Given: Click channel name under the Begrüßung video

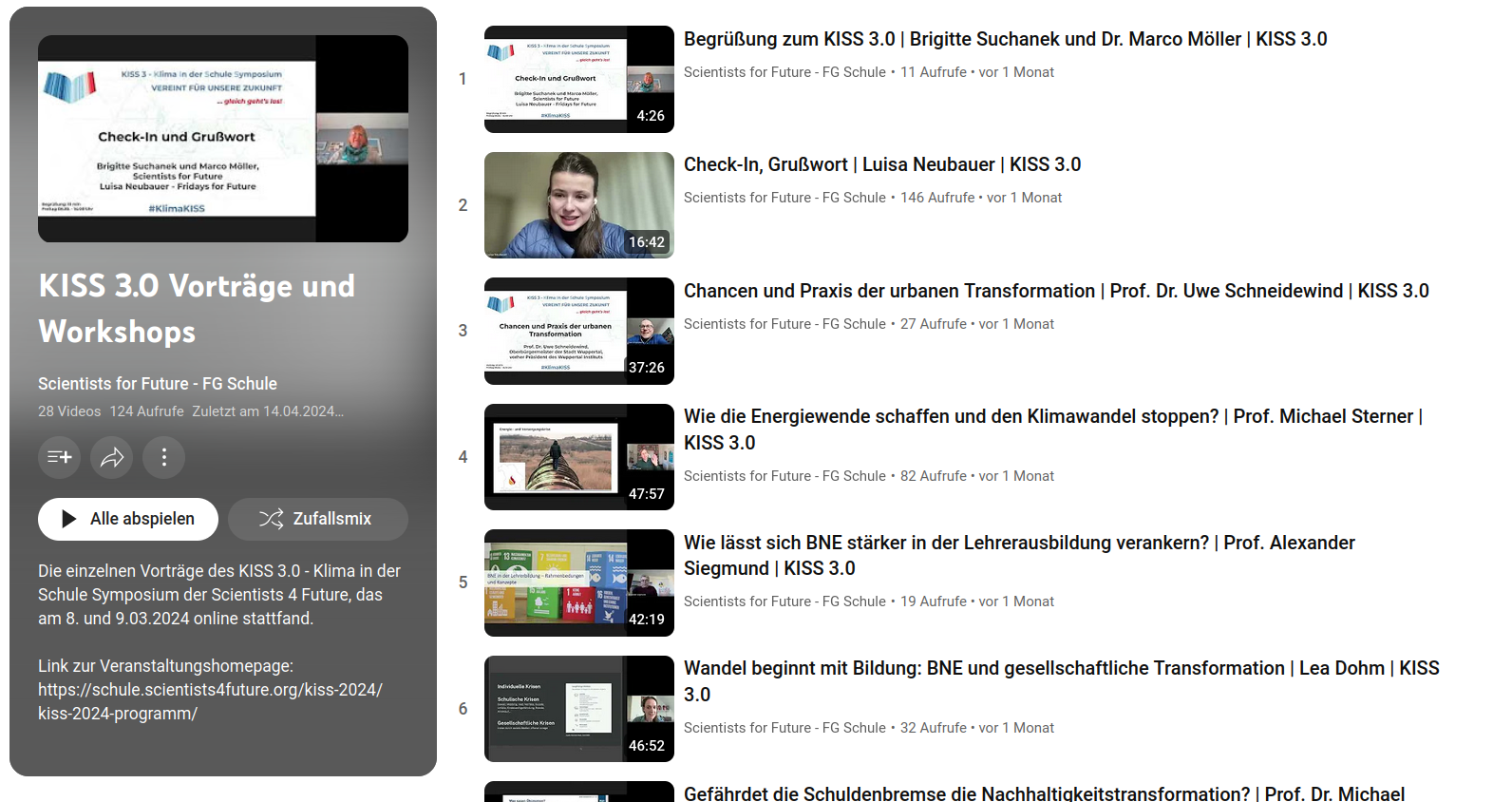Looking at the screenshot, I should coord(784,72).
